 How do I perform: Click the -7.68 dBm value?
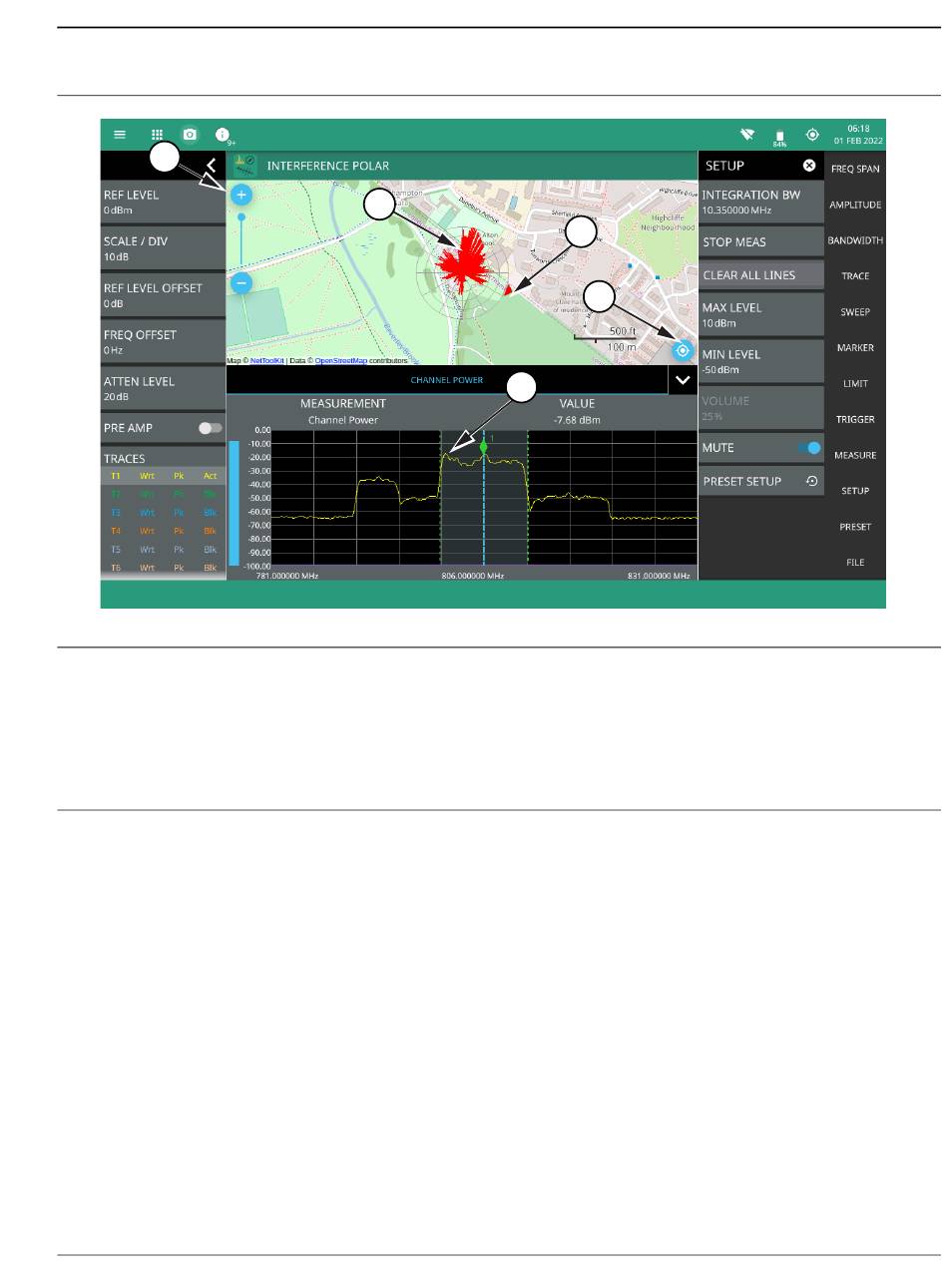(x=577, y=420)
